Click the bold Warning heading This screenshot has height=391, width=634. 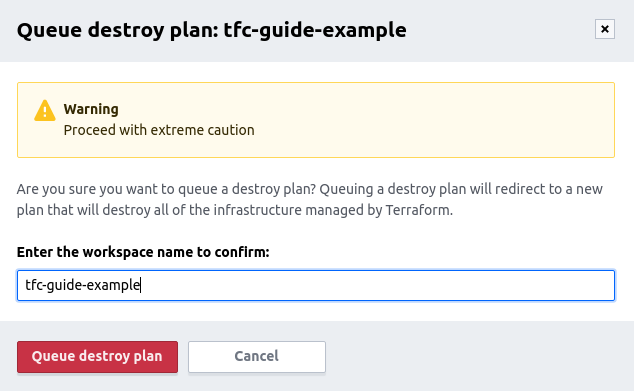coord(91,109)
